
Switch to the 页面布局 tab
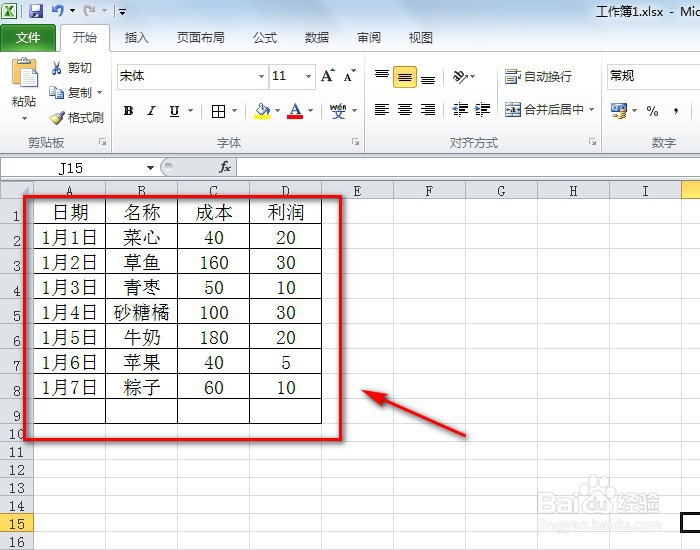(x=200, y=38)
